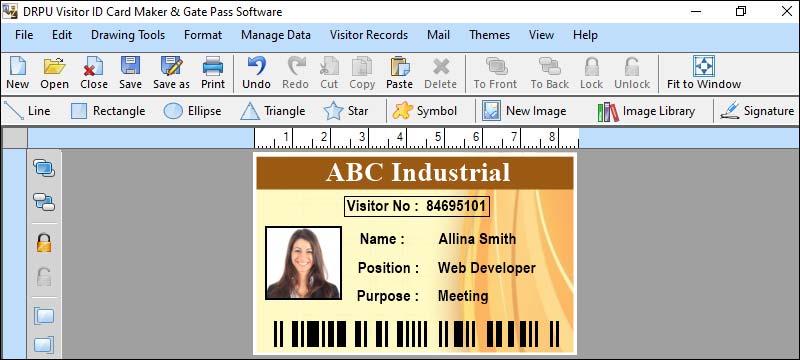Click the Lock toolbar icon
The height and width of the screenshot is (360, 800).
click(591, 73)
